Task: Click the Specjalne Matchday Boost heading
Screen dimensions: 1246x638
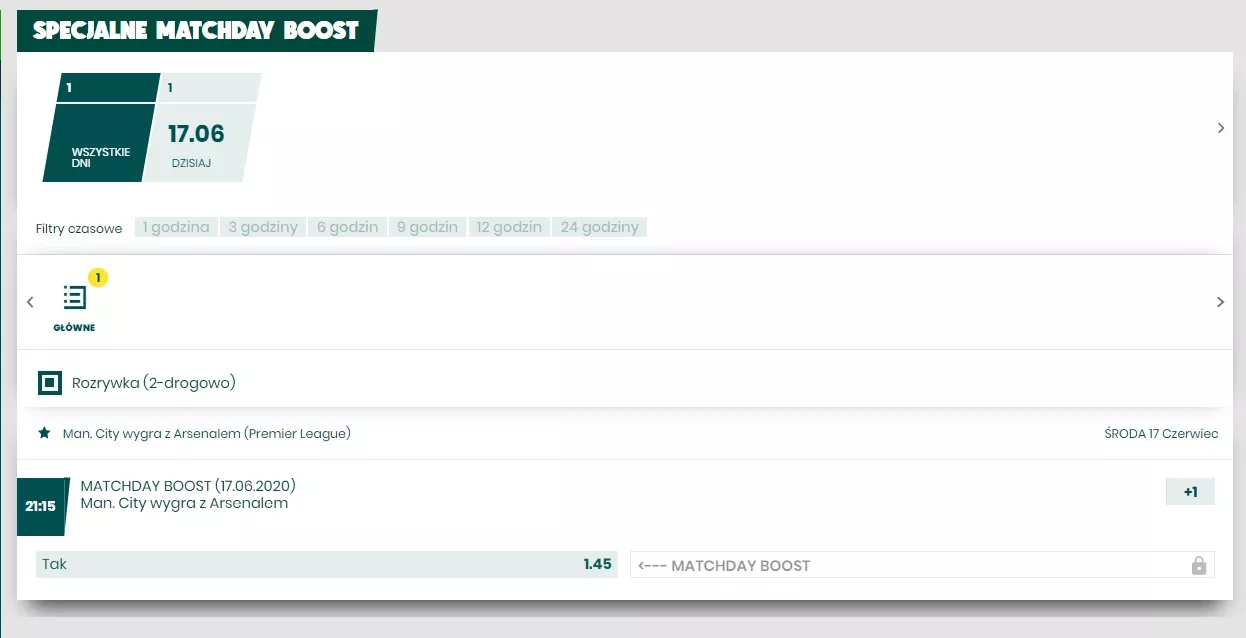Action: pyautogui.click(x=196, y=30)
